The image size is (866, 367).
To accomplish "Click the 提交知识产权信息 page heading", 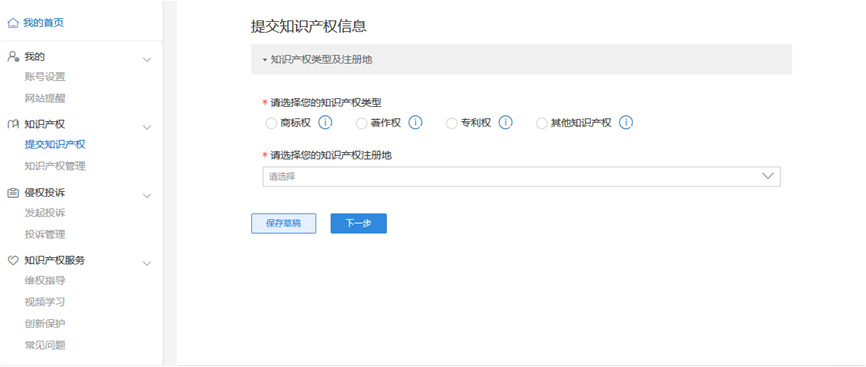I will [x=309, y=26].
